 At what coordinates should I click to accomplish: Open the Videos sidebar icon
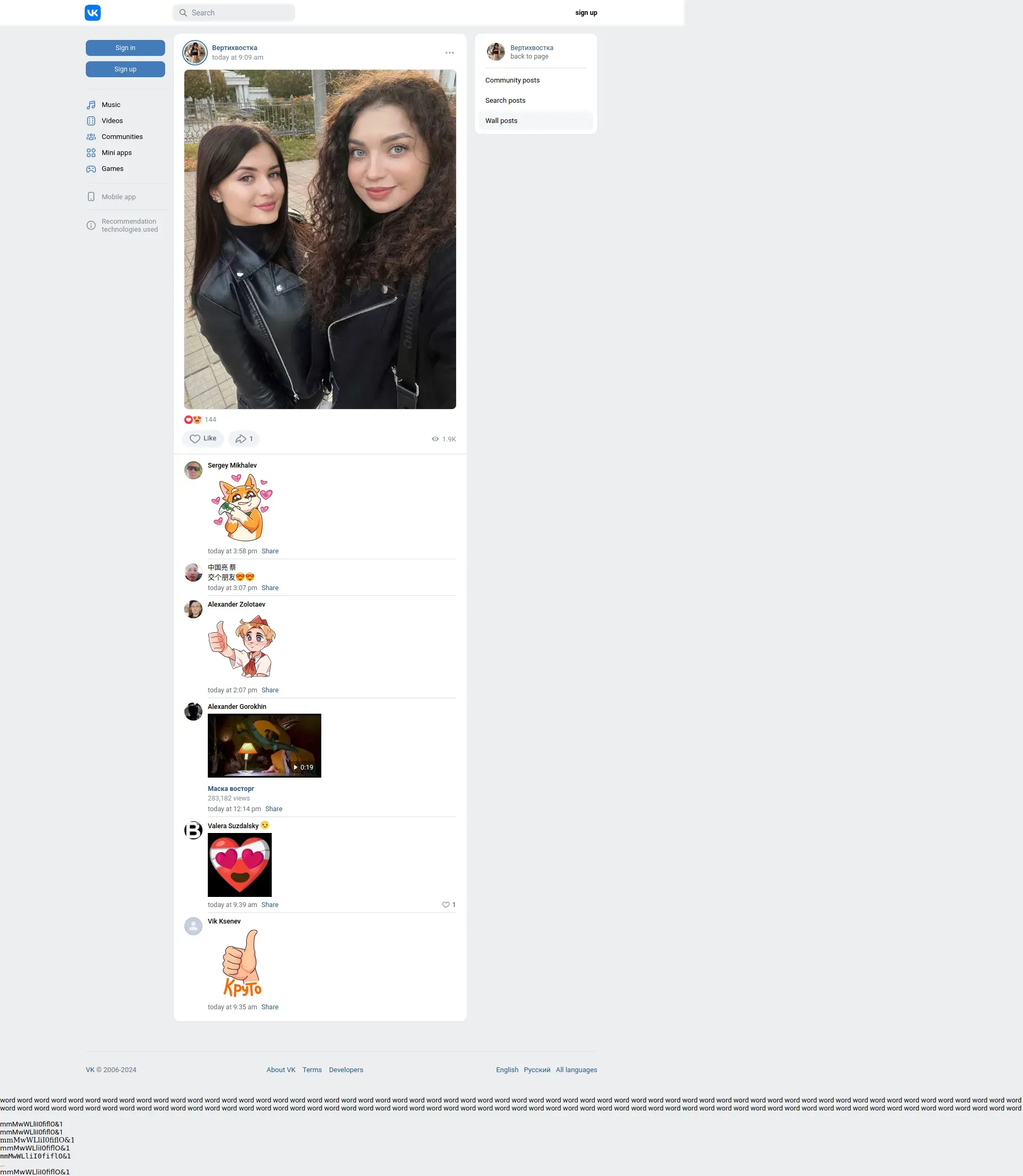[91, 121]
